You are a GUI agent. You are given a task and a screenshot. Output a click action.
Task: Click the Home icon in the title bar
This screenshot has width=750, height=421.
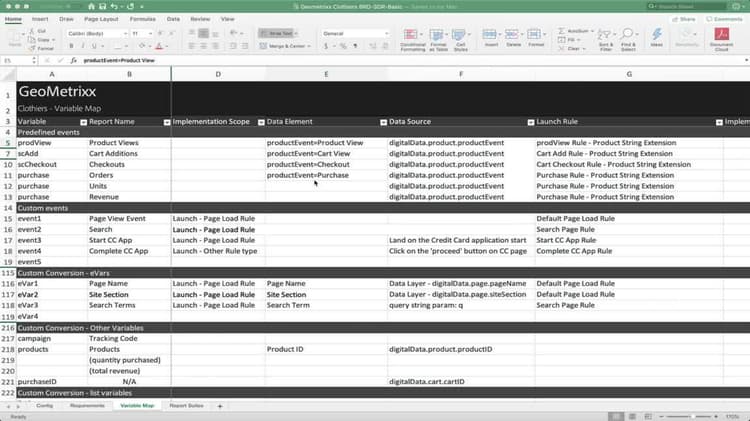(91, 7)
